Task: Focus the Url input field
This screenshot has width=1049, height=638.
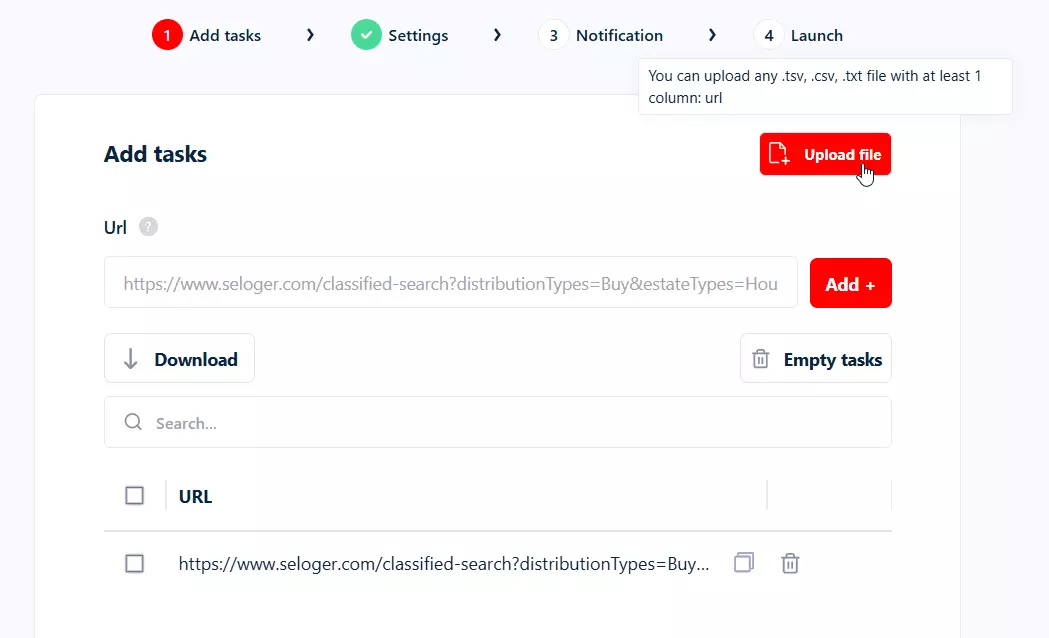Action: tap(450, 283)
